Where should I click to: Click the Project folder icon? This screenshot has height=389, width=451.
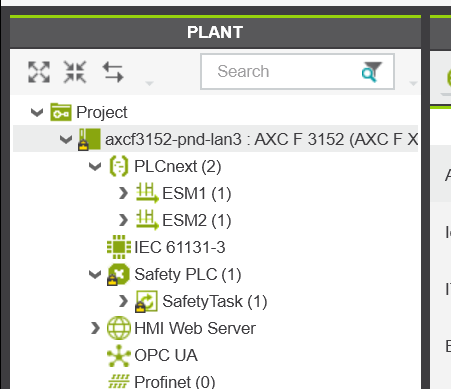[61, 112]
